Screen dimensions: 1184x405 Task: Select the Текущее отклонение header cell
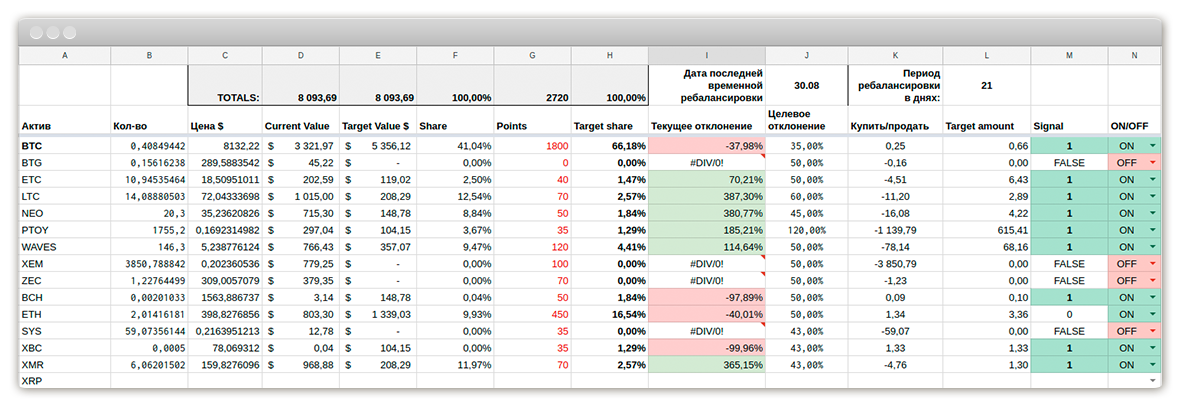coord(707,121)
